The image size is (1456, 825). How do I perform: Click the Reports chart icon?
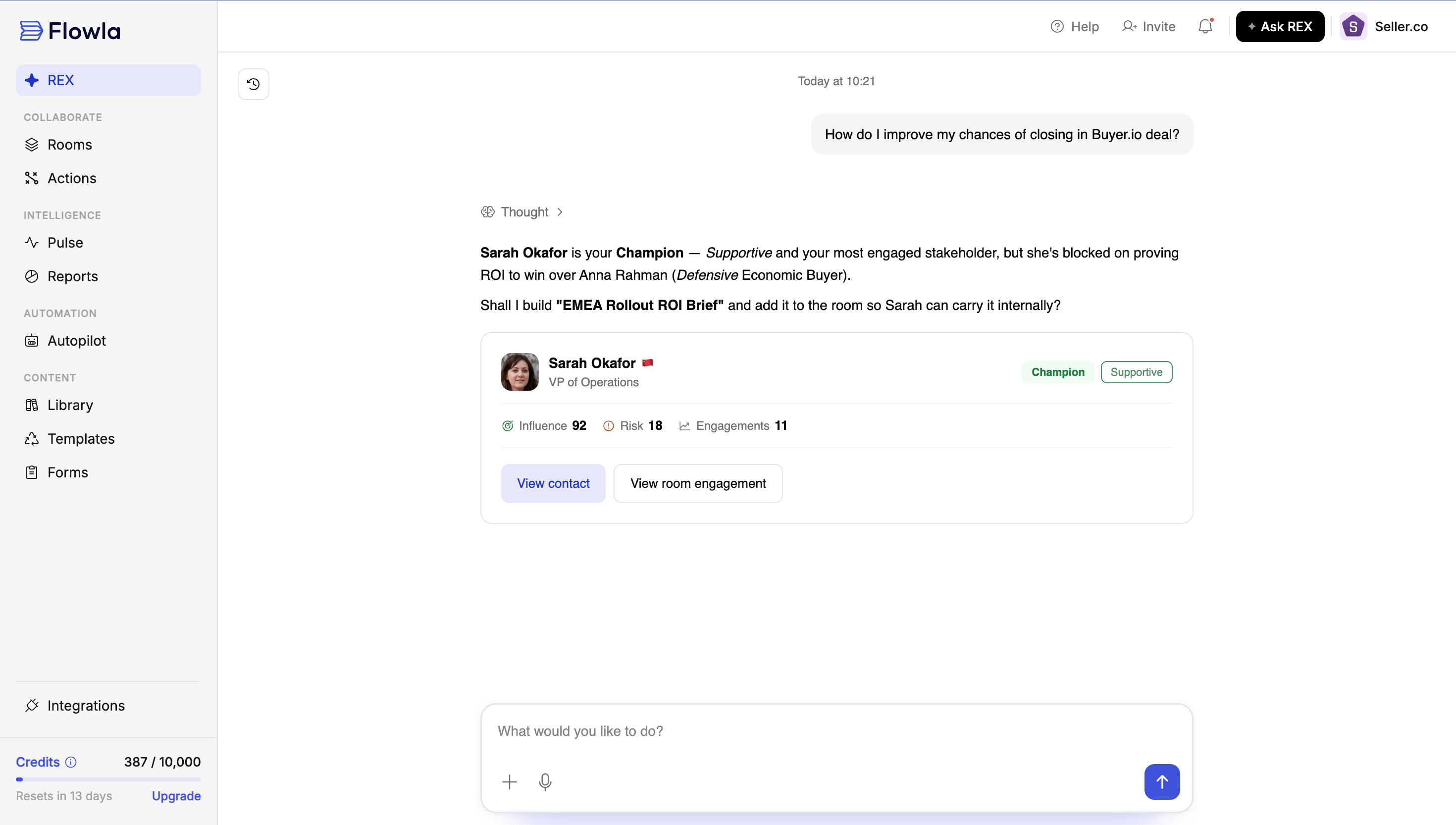[x=32, y=276]
